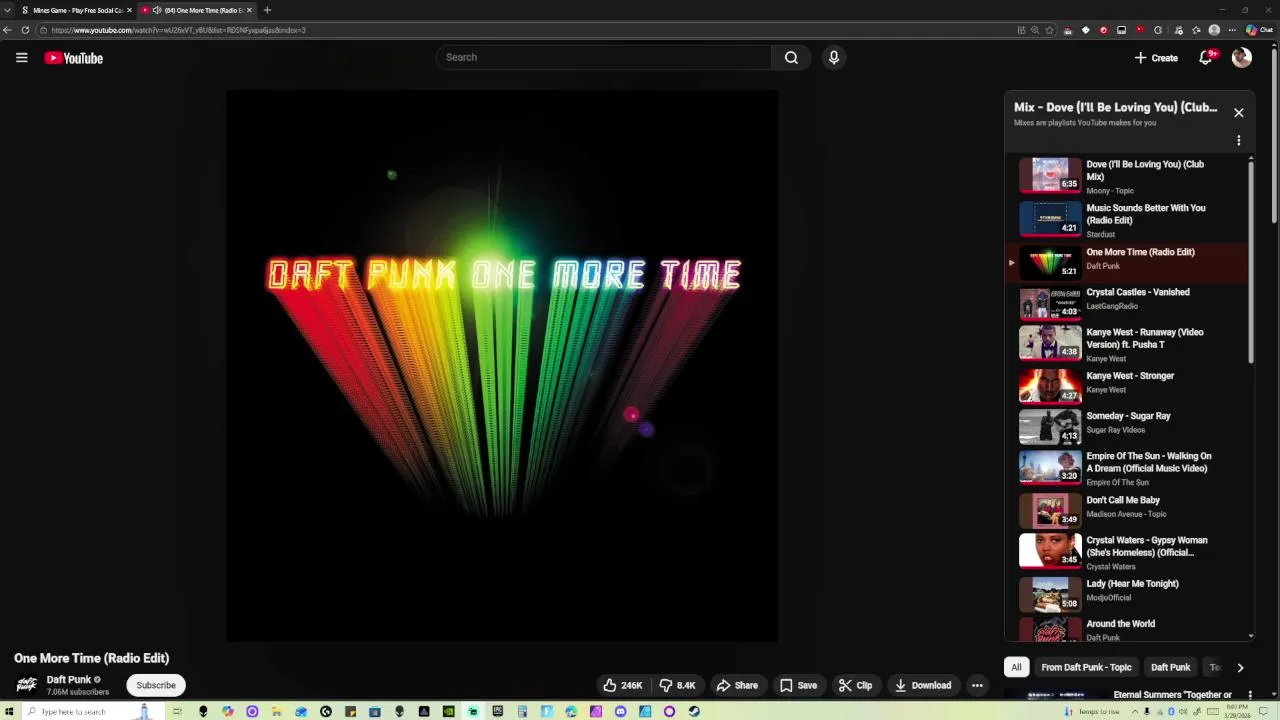Screen dimensions: 1280x720
Task: Open the taskbar clock and date
Action: pos(1237,711)
